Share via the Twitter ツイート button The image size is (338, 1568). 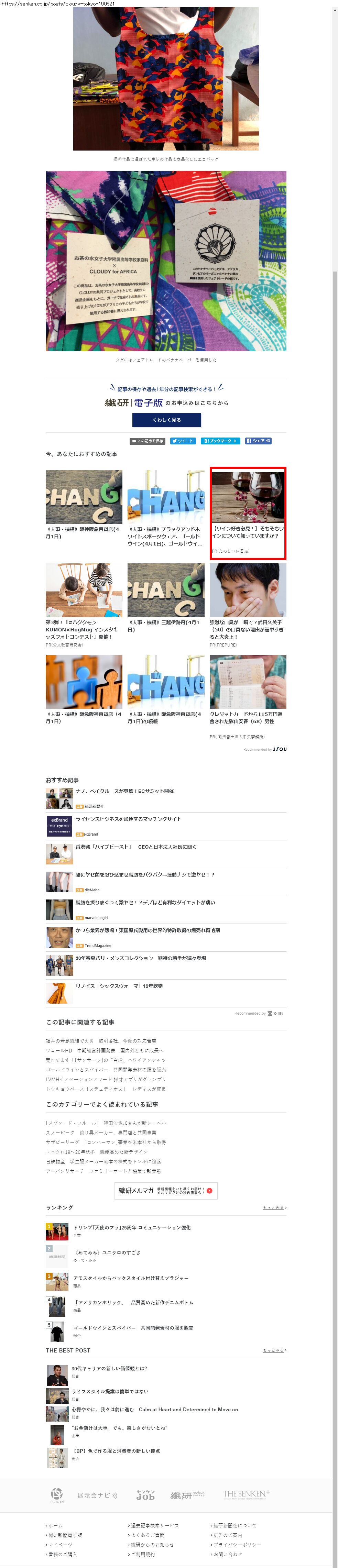tap(183, 441)
